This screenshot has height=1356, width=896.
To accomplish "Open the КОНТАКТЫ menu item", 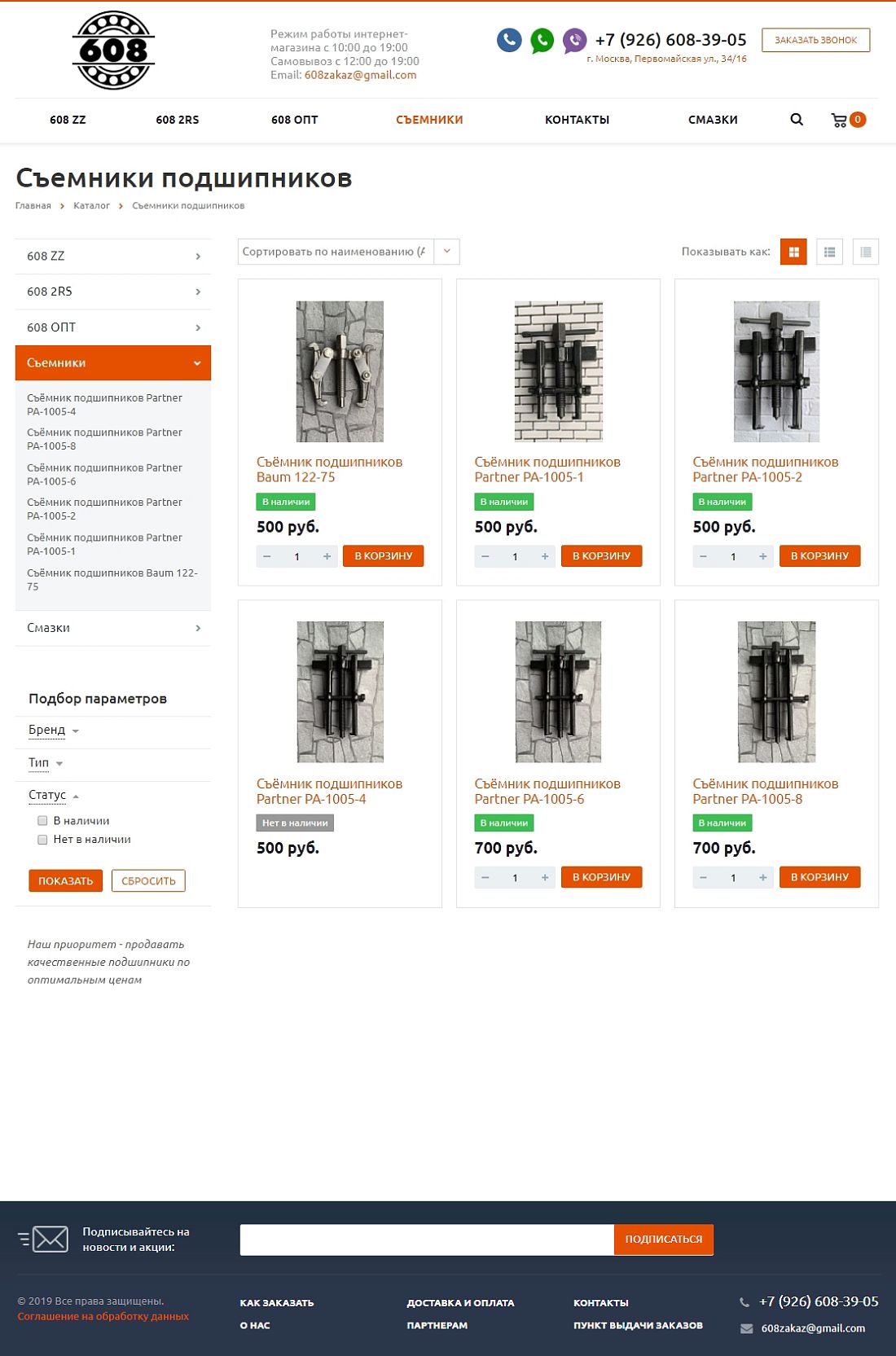I will (x=577, y=120).
